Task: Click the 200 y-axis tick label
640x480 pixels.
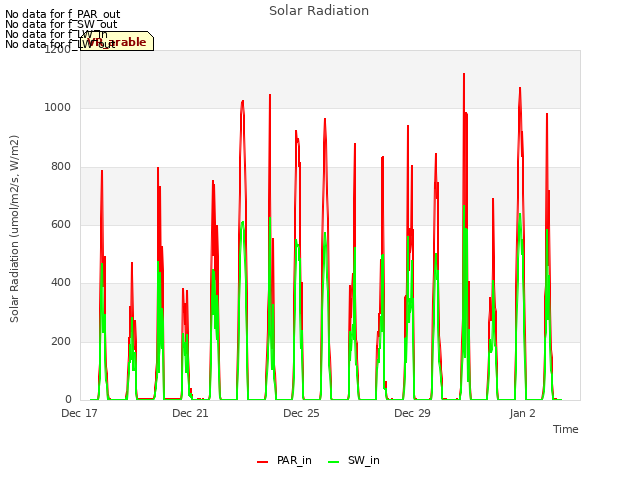Action: 61,342
